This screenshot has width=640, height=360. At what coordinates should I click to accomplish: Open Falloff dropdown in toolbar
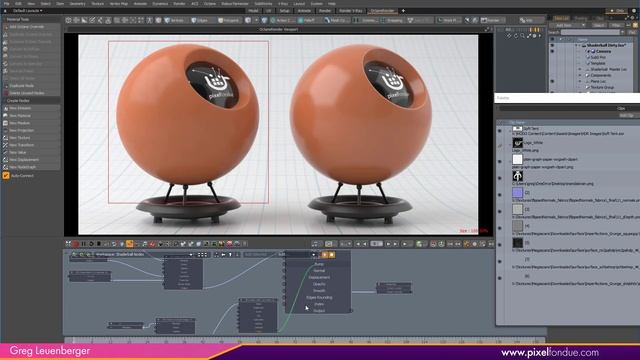click(309, 20)
